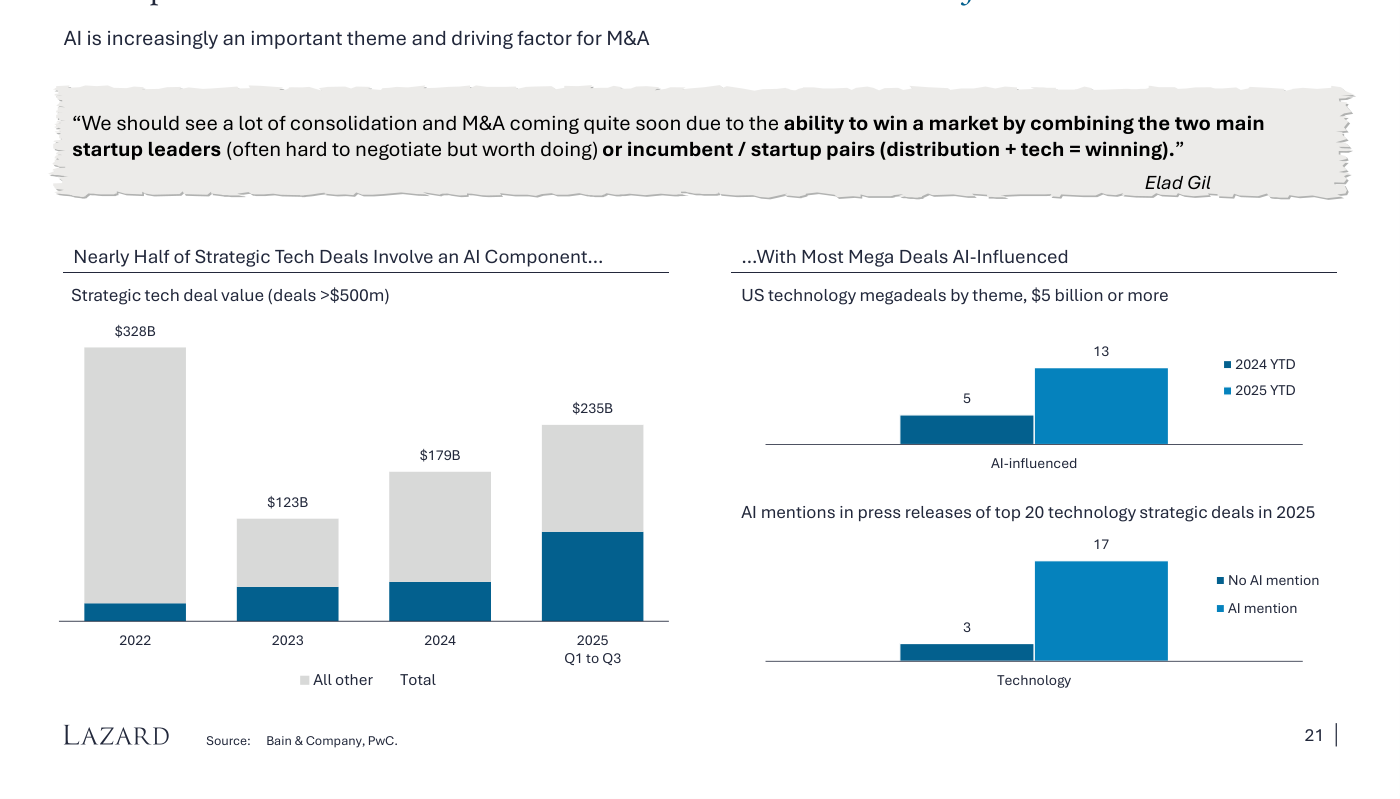Click the heading '…With Most Mega Deals AI-Influenced'
The height and width of the screenshot is (799, 1400).
tap(905, 257)
